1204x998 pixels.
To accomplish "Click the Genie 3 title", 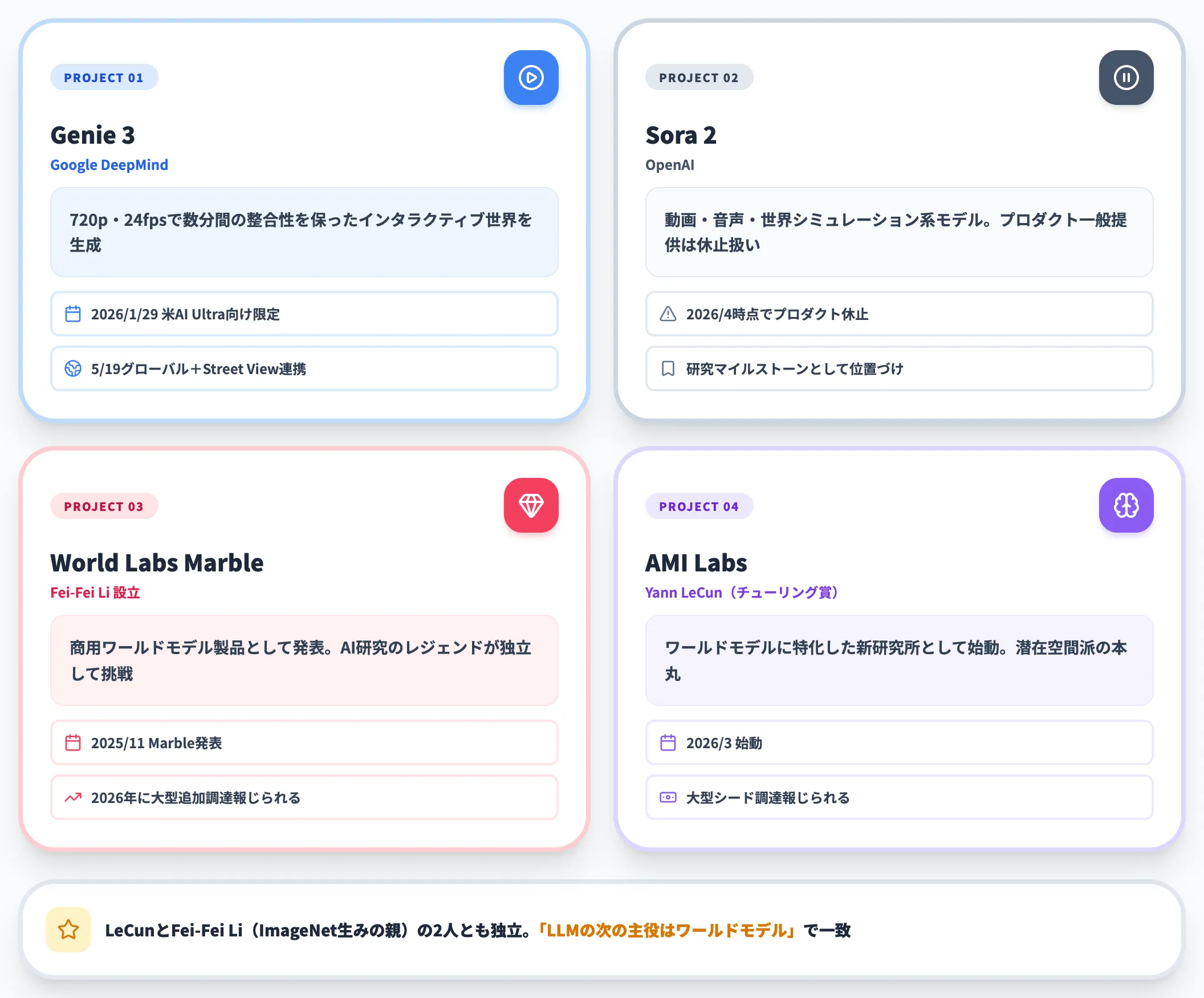I will point(93,135).
